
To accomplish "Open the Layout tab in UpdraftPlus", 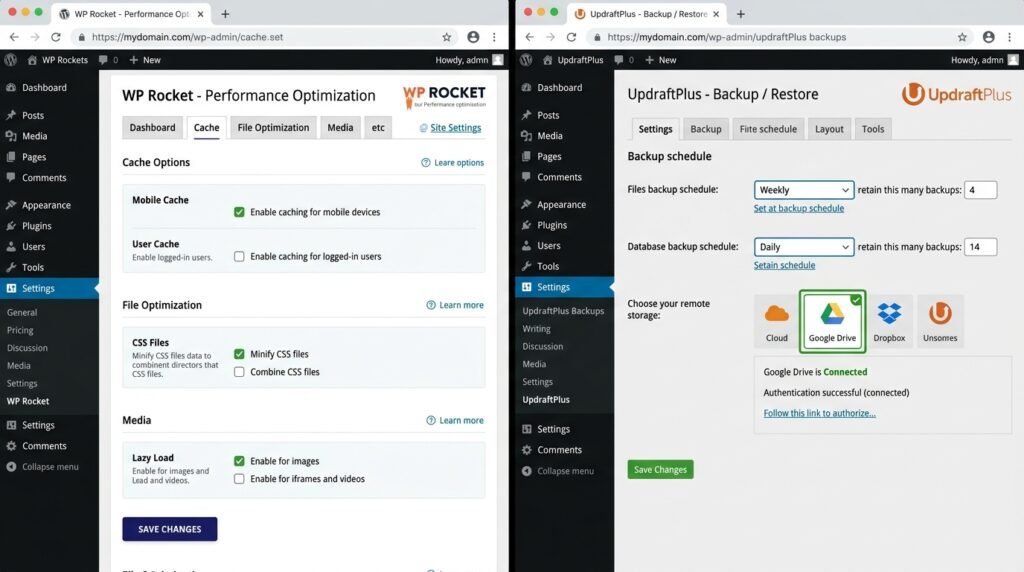I will point(829,129).
